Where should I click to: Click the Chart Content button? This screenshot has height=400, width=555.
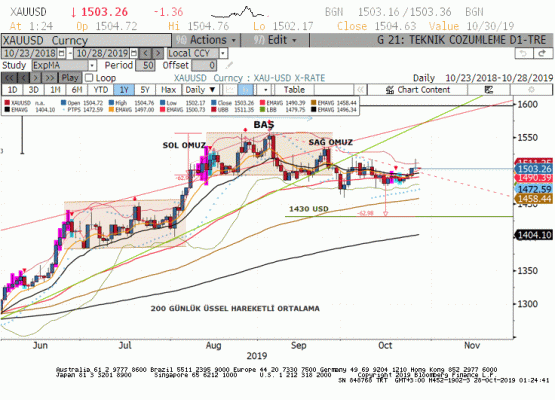tap(418, 90)
